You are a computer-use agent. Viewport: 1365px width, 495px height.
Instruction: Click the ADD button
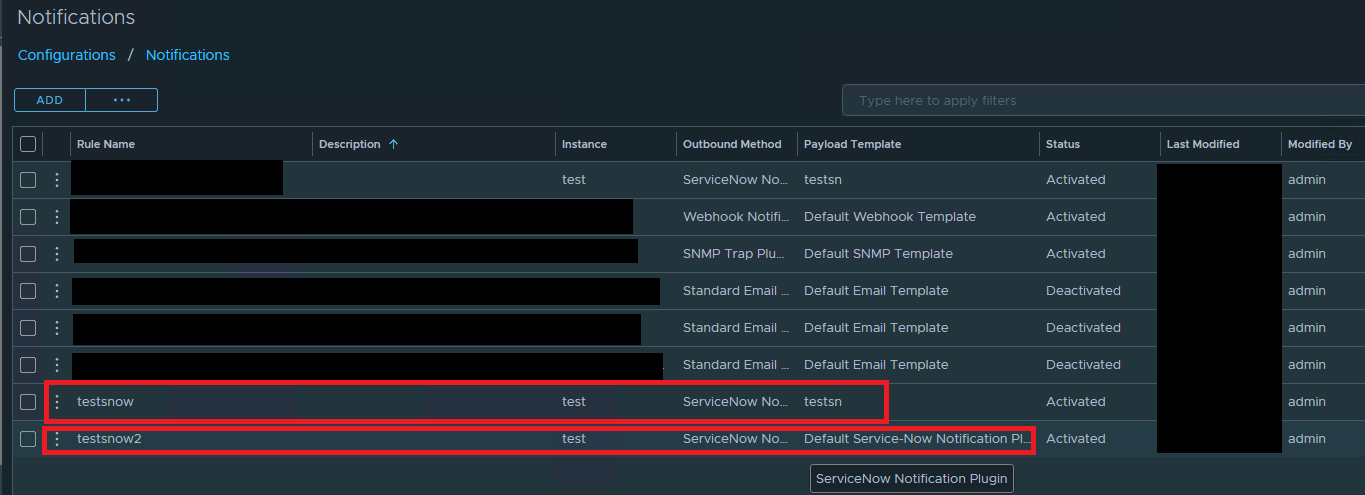coord(50,100)
